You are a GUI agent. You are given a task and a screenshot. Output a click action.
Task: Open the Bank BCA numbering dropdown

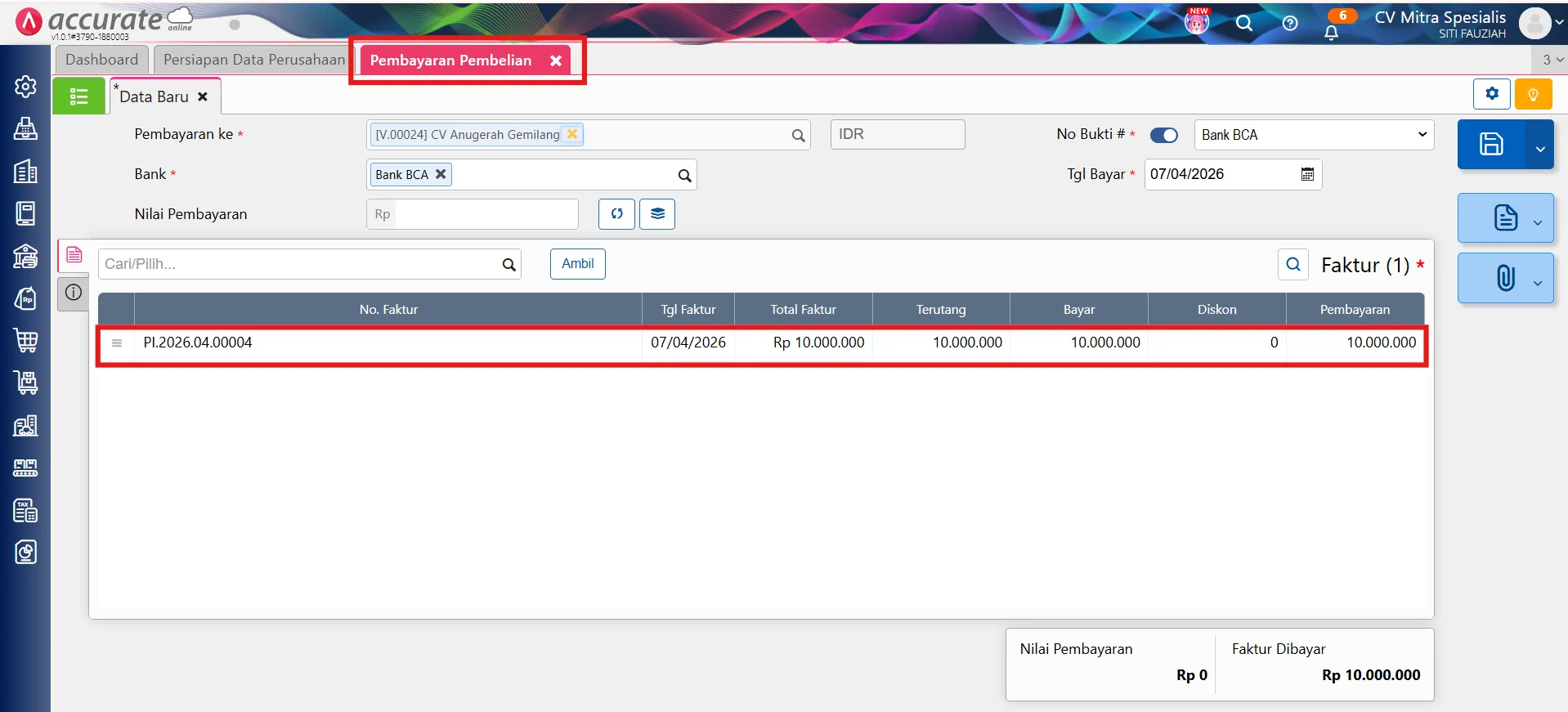[x=1314, y=135]
